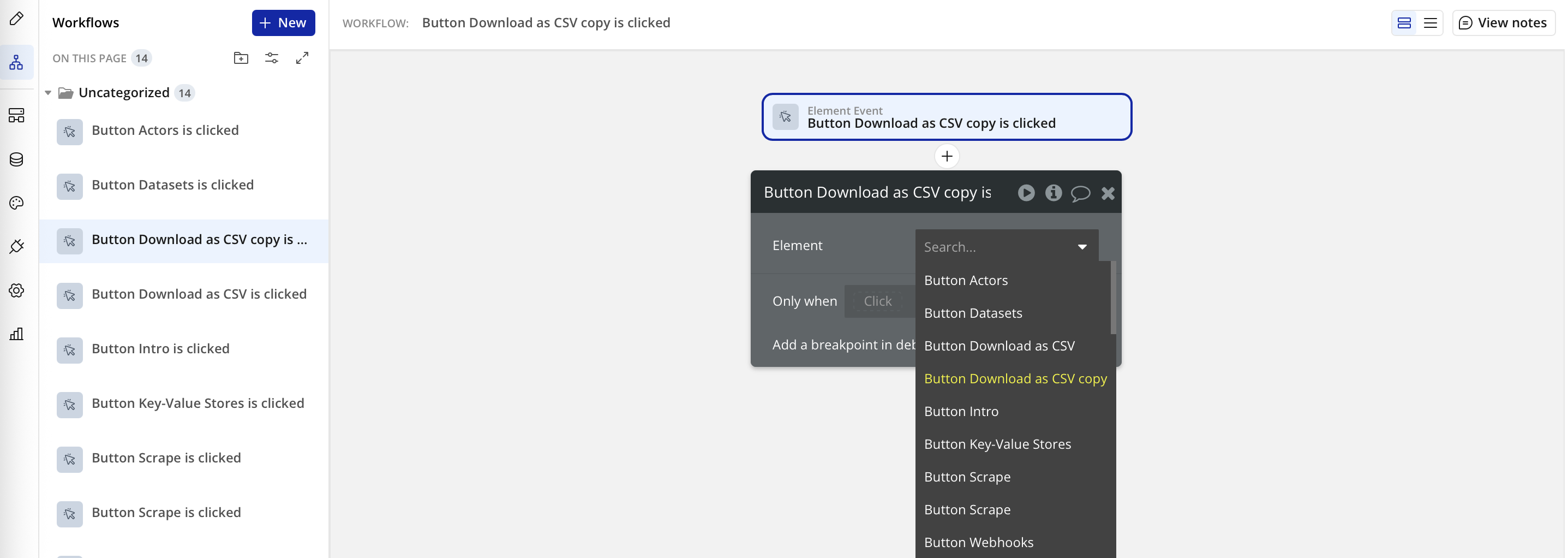
Task: Open the Design tab in the left sidebar
Action: pos(16,19)
